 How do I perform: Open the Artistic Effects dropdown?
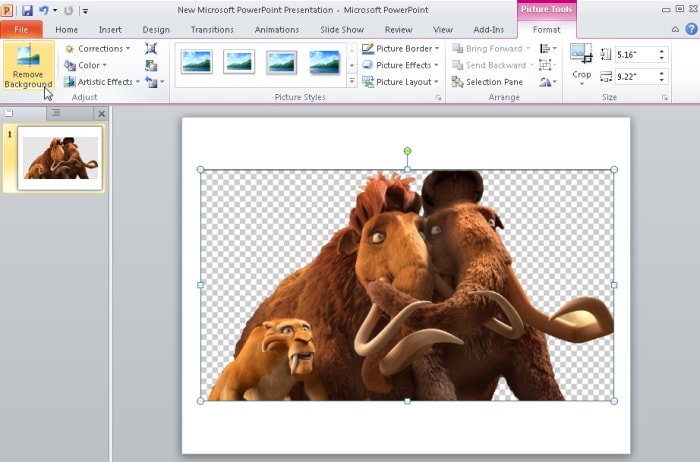[x=102, y=82]
